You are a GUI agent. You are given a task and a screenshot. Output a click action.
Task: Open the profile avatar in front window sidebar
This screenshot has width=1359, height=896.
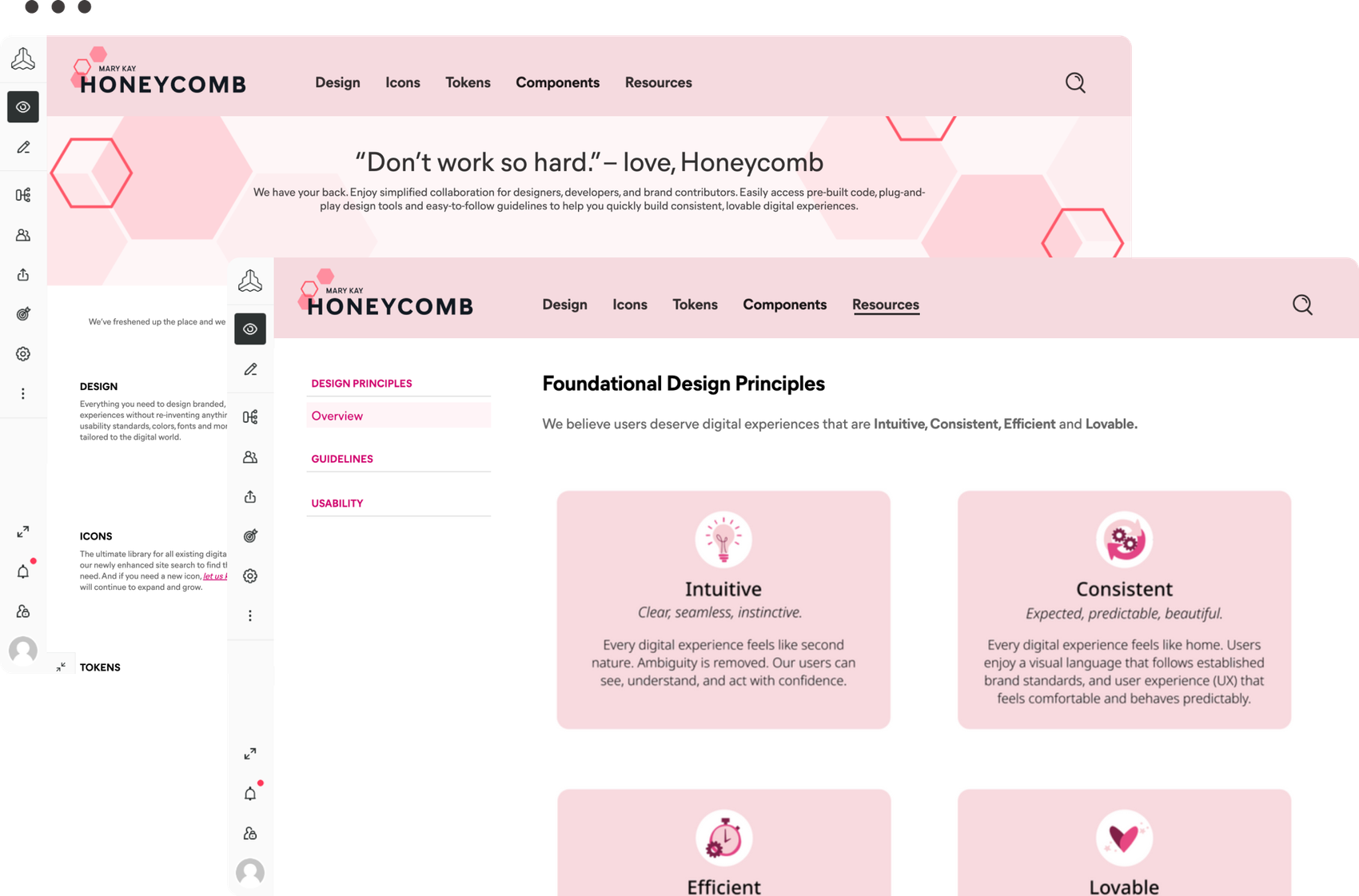coord(250,873)
